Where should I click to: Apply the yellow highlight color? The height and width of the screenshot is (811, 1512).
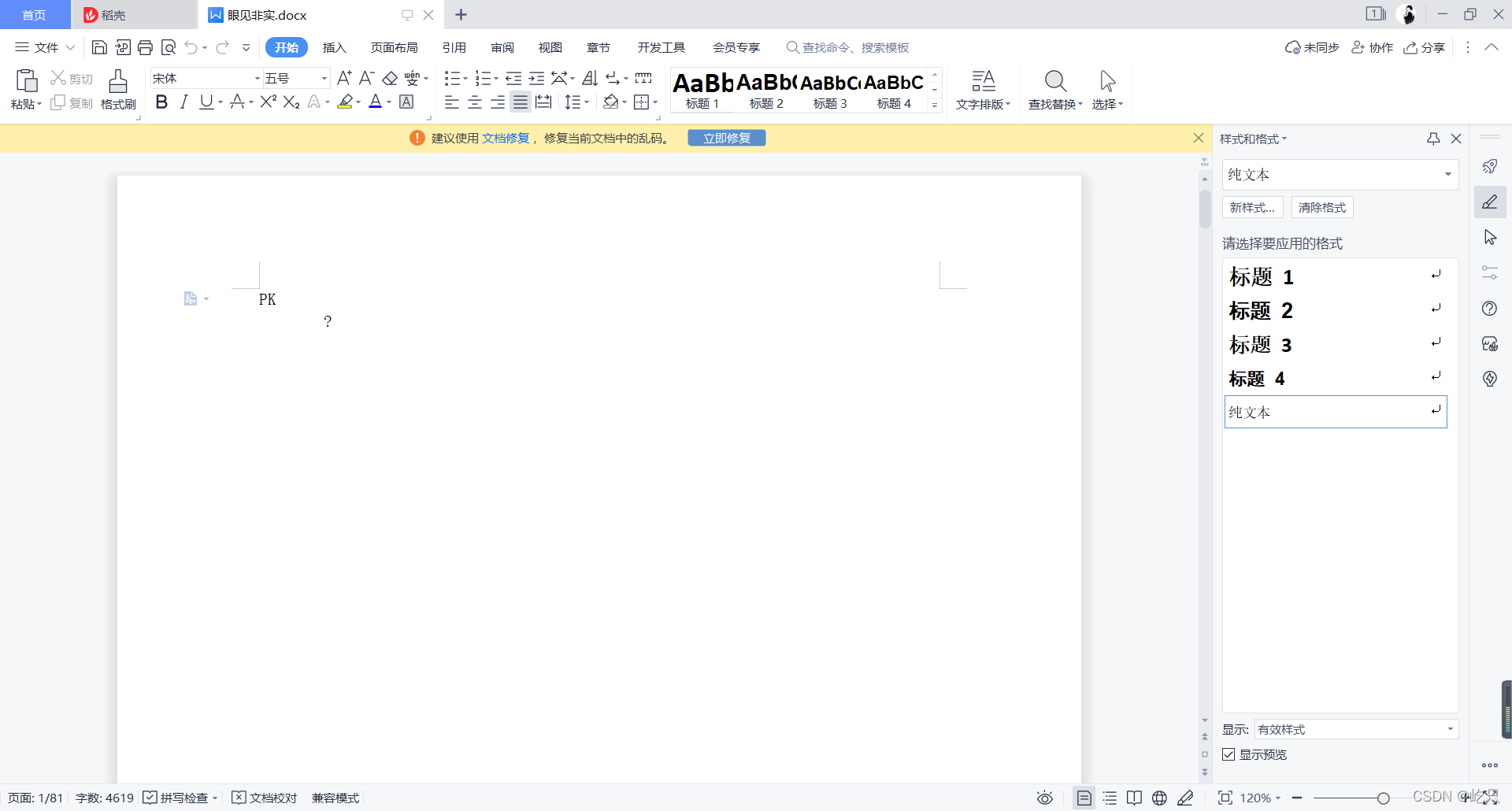pos(345,102)
